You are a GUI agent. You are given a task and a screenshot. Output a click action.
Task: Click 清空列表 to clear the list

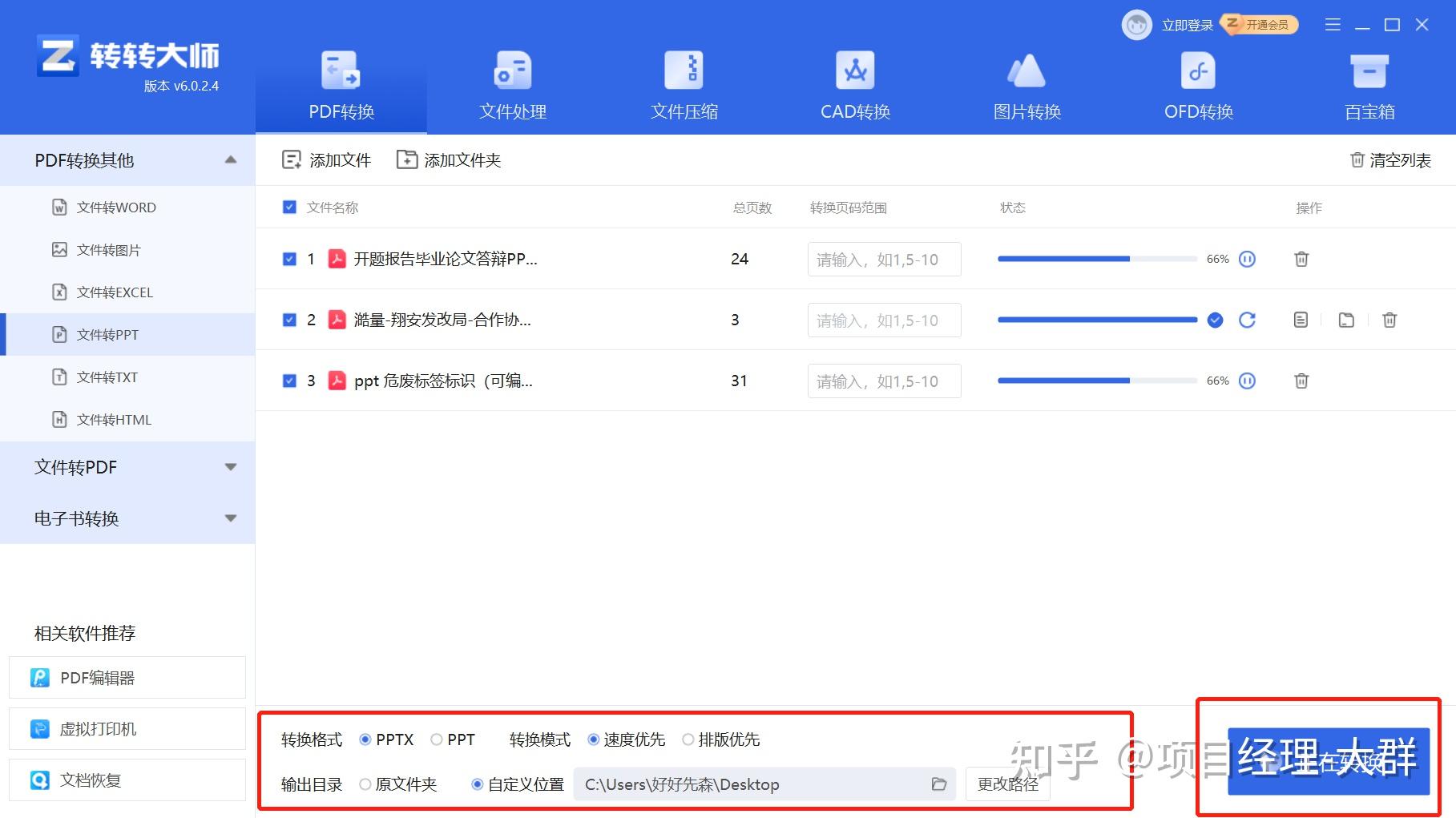(1390, 160)
